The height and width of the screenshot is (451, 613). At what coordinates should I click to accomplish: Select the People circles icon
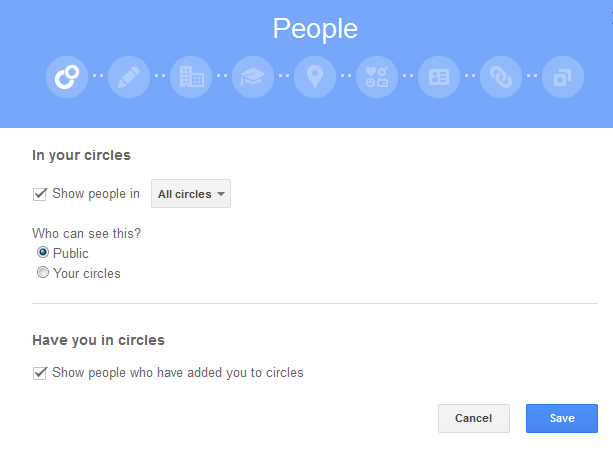[x=67, y=77]
